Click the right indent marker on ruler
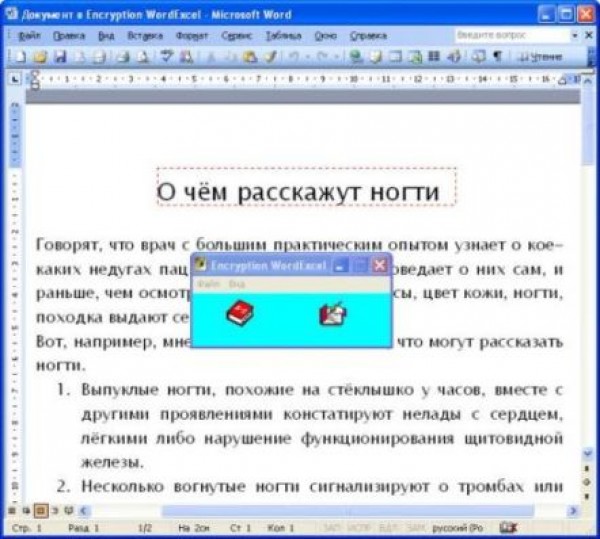 [562, 81]
